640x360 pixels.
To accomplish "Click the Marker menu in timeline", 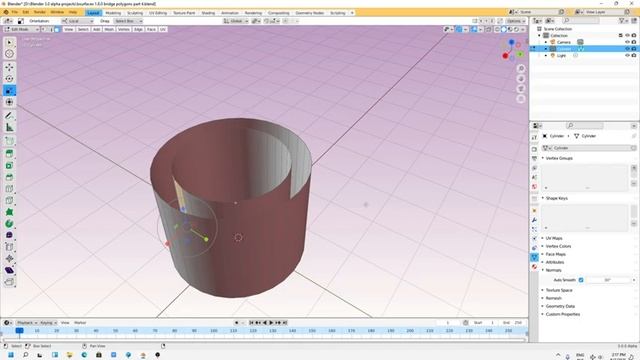I will pyautogui.click(x=80, y=323).
